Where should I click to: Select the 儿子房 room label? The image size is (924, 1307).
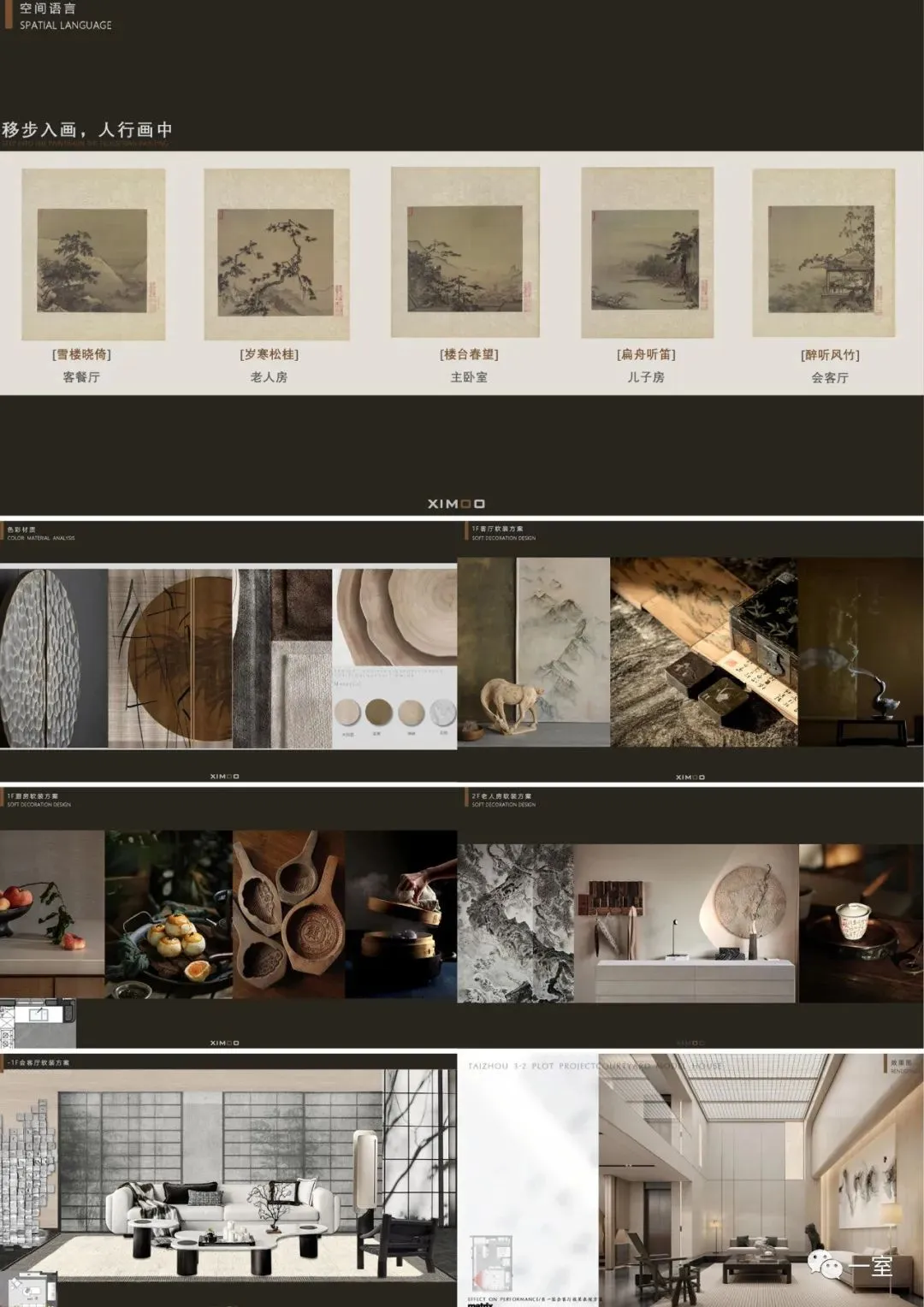point(646,377)
